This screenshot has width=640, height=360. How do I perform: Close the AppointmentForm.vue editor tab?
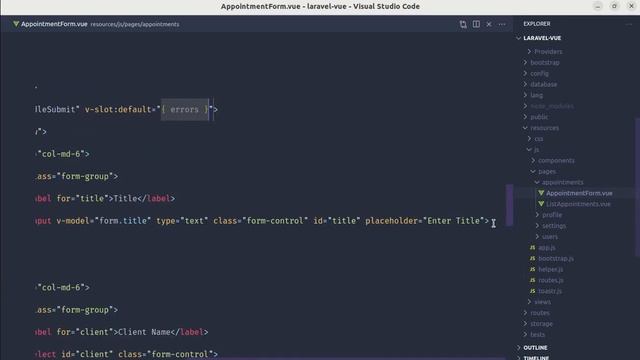489,24
